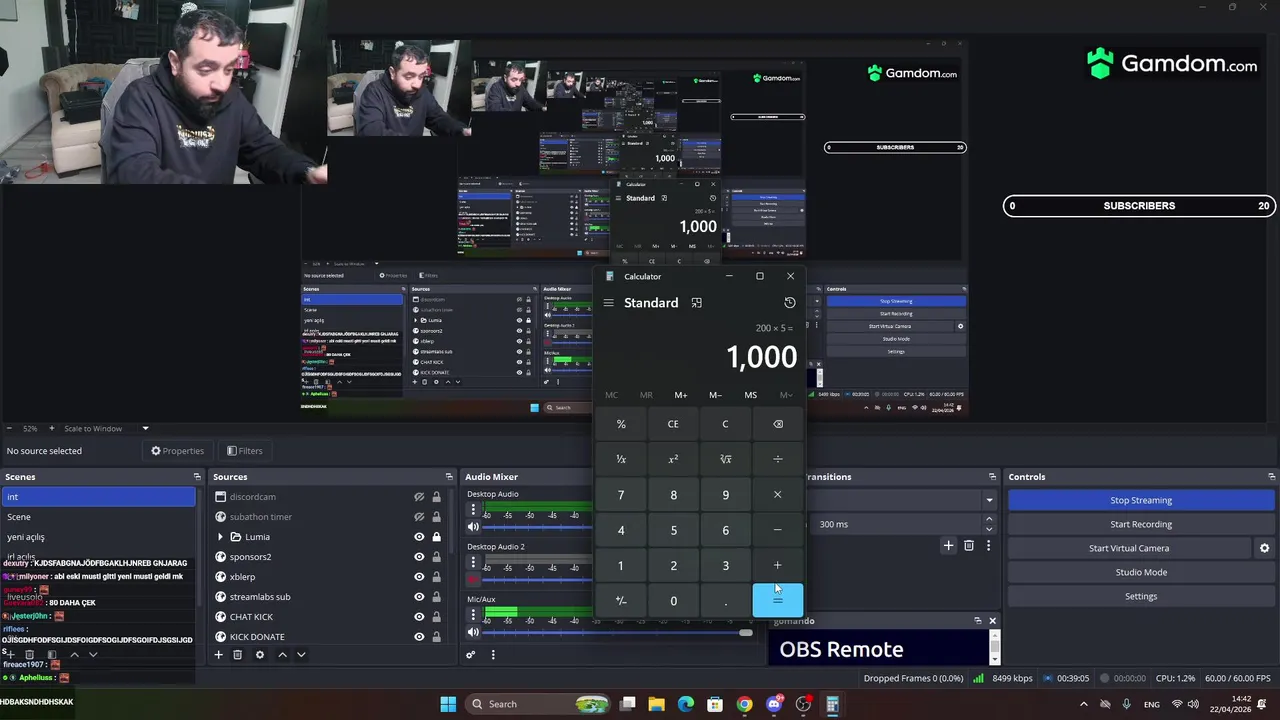Open Studio Mode
This screenshot has width=1280, height=720.
pyautogui.click(x=1141, y=572)
